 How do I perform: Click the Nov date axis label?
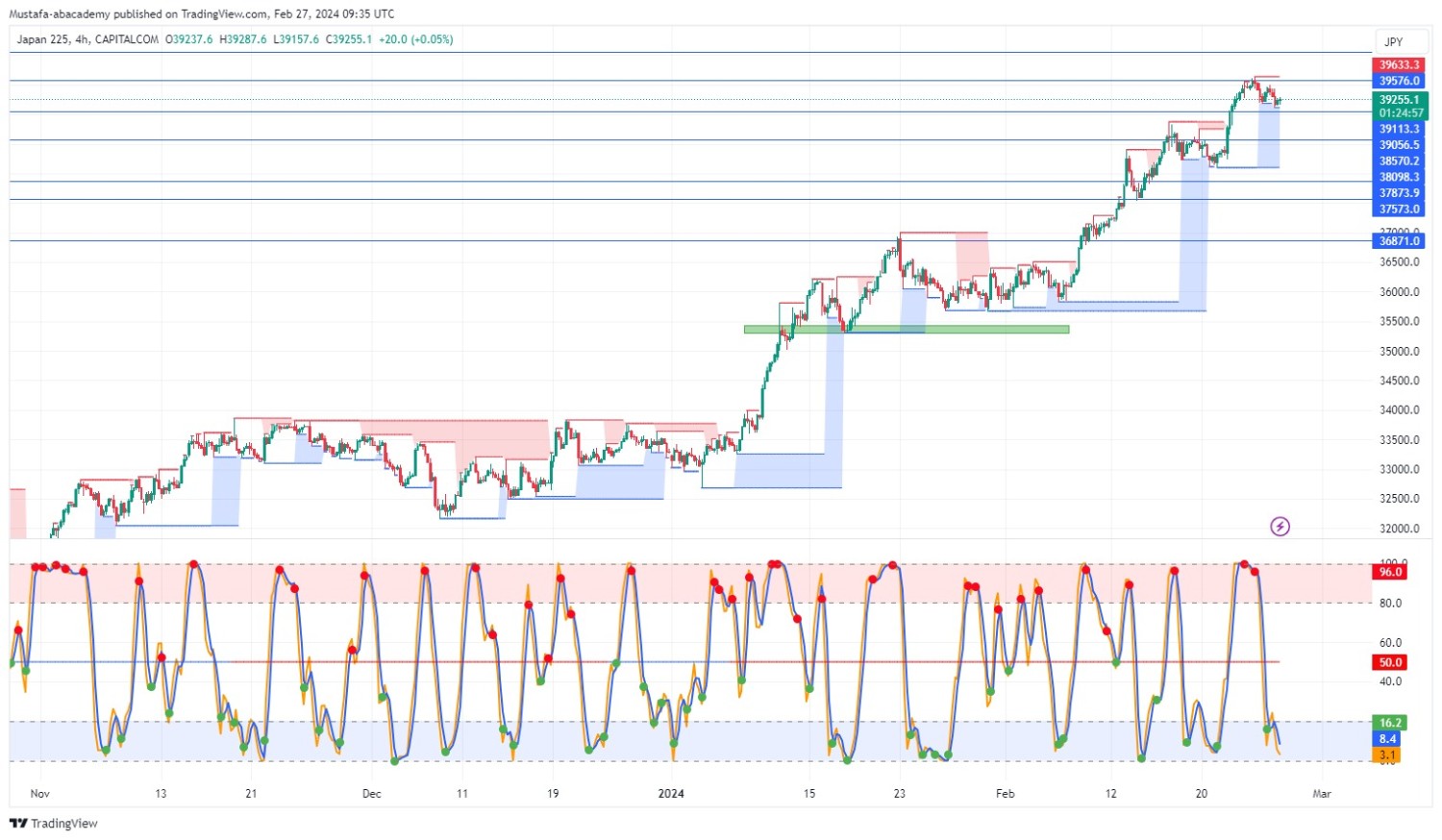click(39, 794)
